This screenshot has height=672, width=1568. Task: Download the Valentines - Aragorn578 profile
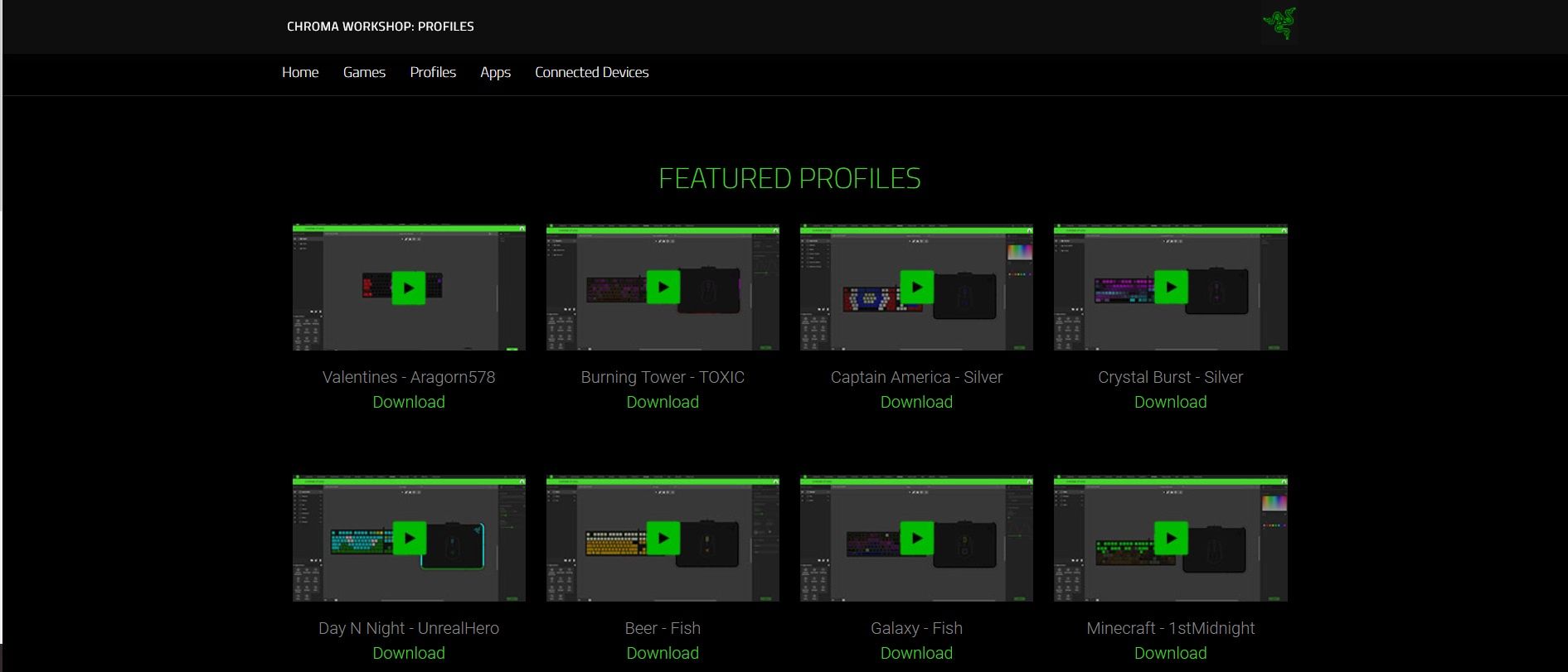pos(409,402)
